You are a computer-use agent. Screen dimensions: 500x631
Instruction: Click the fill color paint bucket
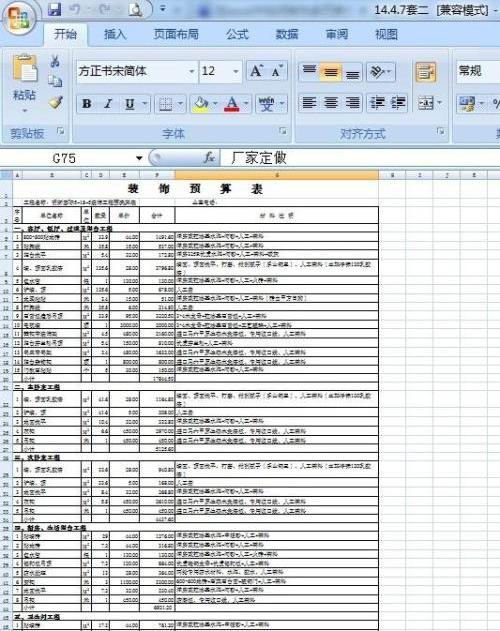(x=200, y=104)
